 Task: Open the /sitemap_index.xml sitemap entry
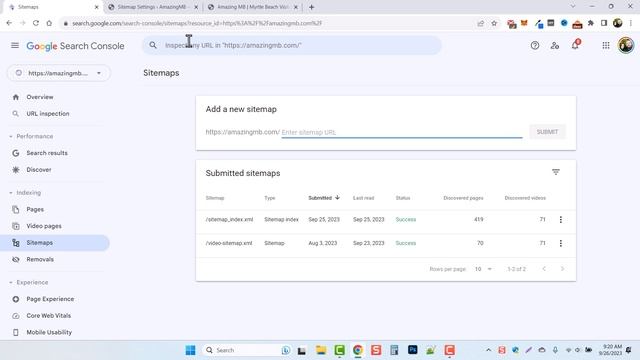pyautogui.click(x=229, y=220)
